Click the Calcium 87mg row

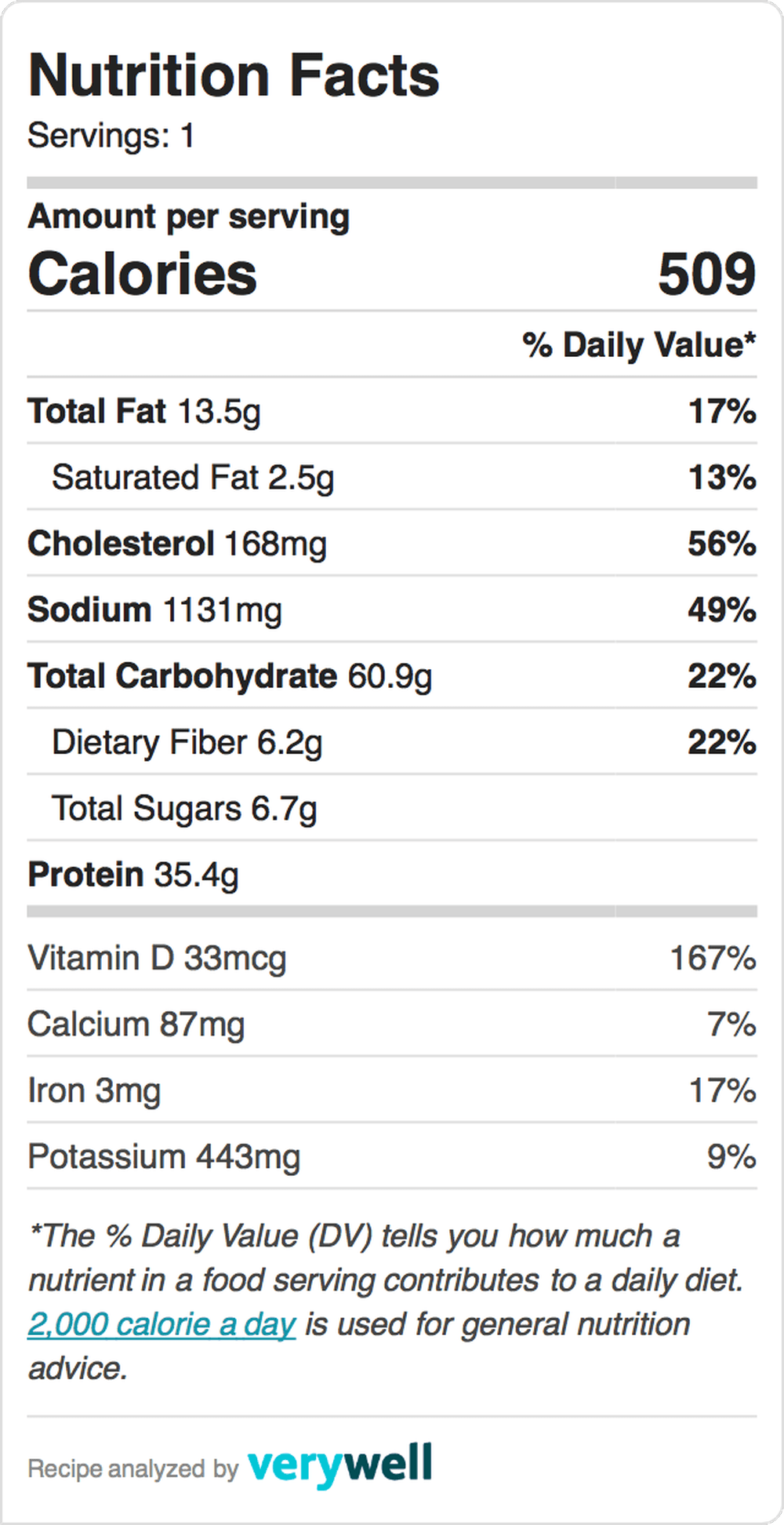pyautogui.click(x=392, y=1024)
